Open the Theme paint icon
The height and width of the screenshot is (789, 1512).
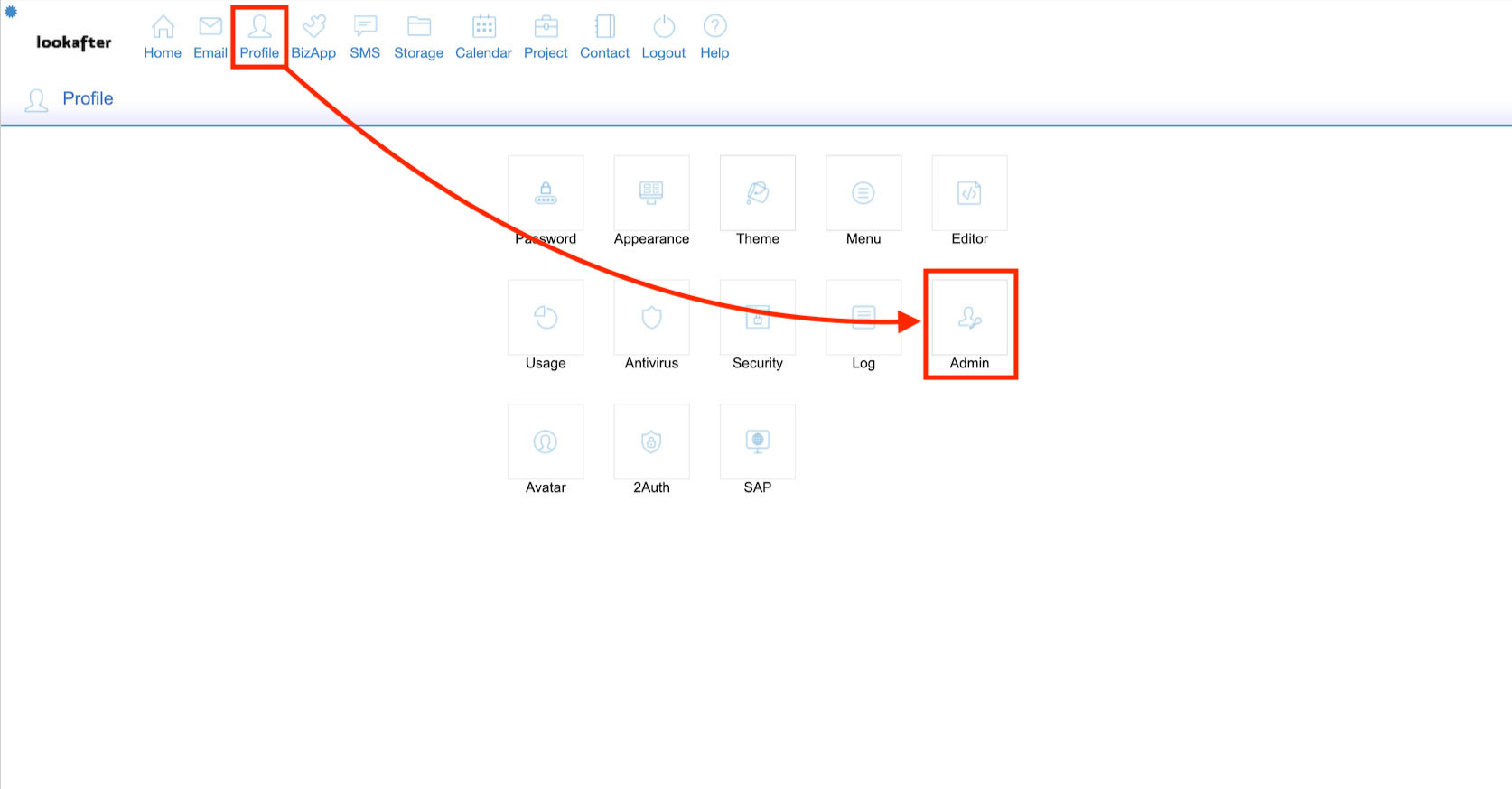(757, 193)
